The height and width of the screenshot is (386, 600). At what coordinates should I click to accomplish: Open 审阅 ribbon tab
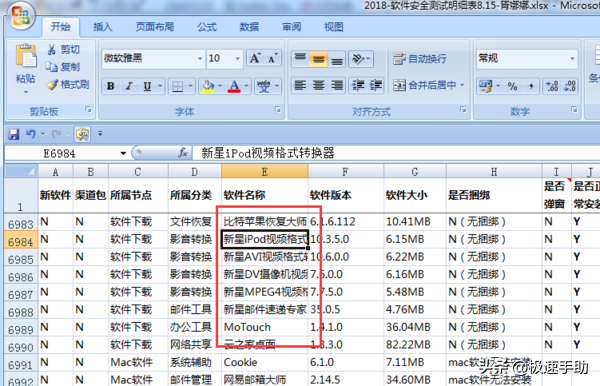(292, 27)
